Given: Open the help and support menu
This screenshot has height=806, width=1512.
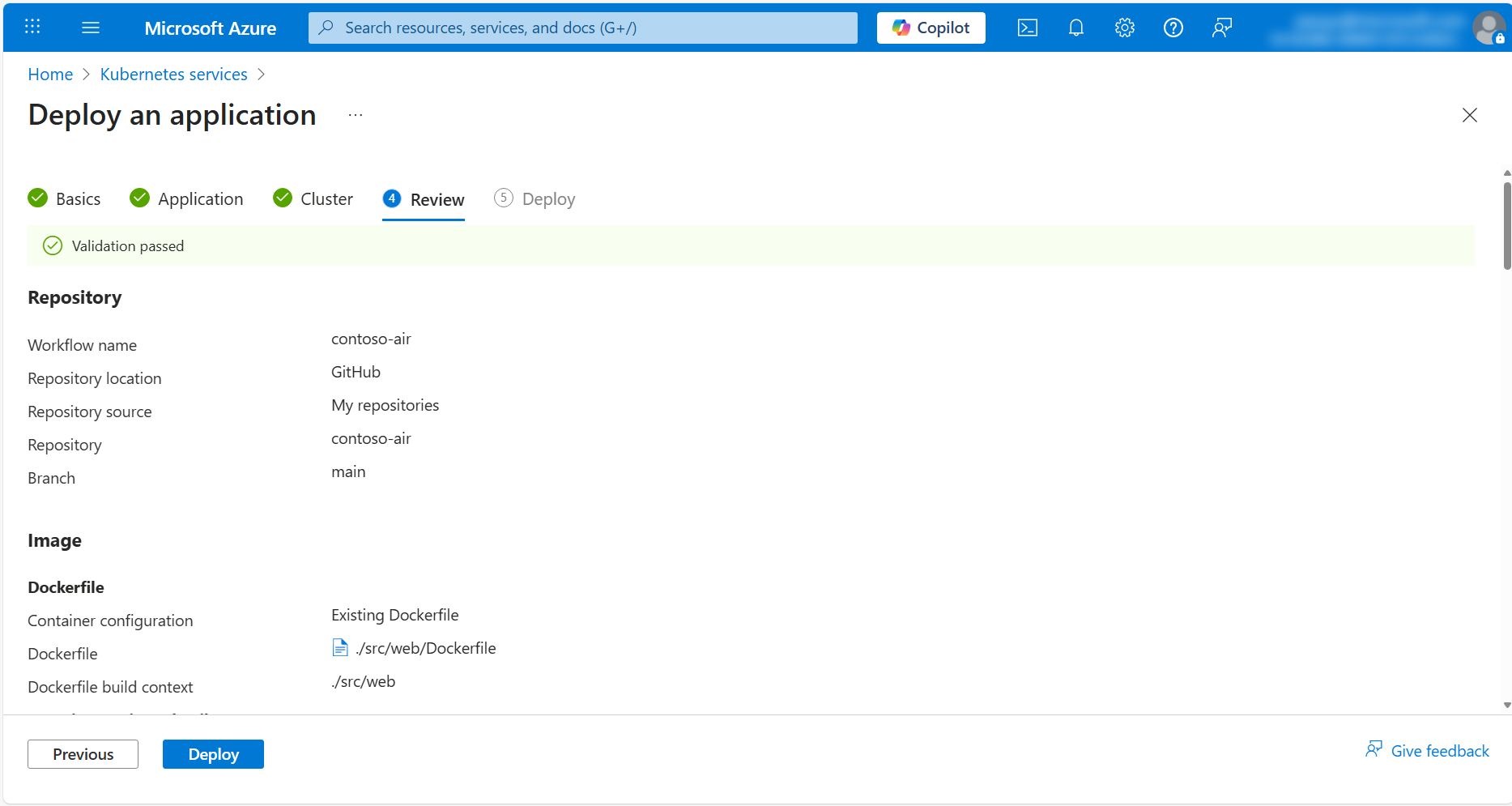Looking at the screenshot, I should (1173, 27).
